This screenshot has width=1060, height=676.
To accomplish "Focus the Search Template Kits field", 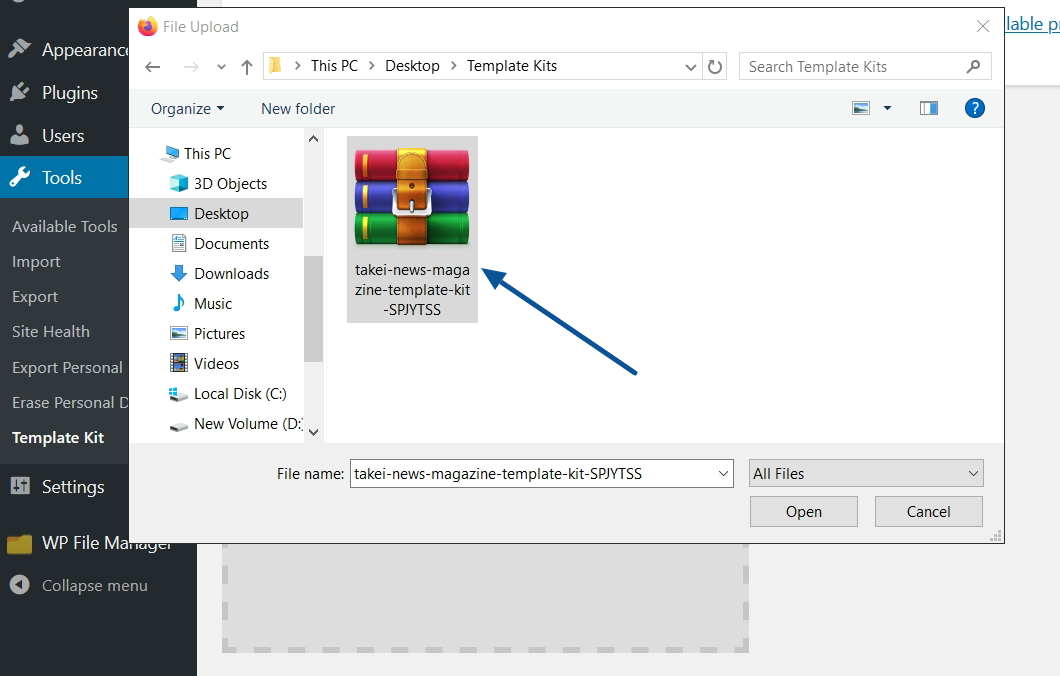I will pos(865,66).
